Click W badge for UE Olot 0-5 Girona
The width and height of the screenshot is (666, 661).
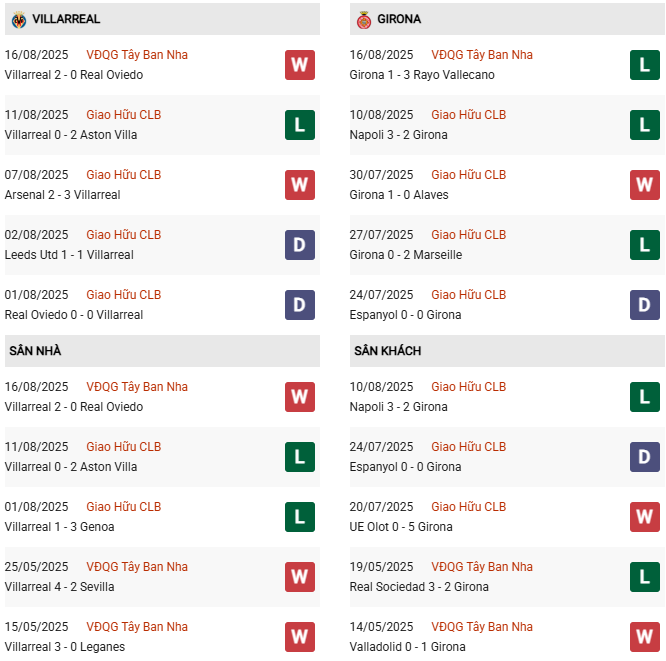644,517
